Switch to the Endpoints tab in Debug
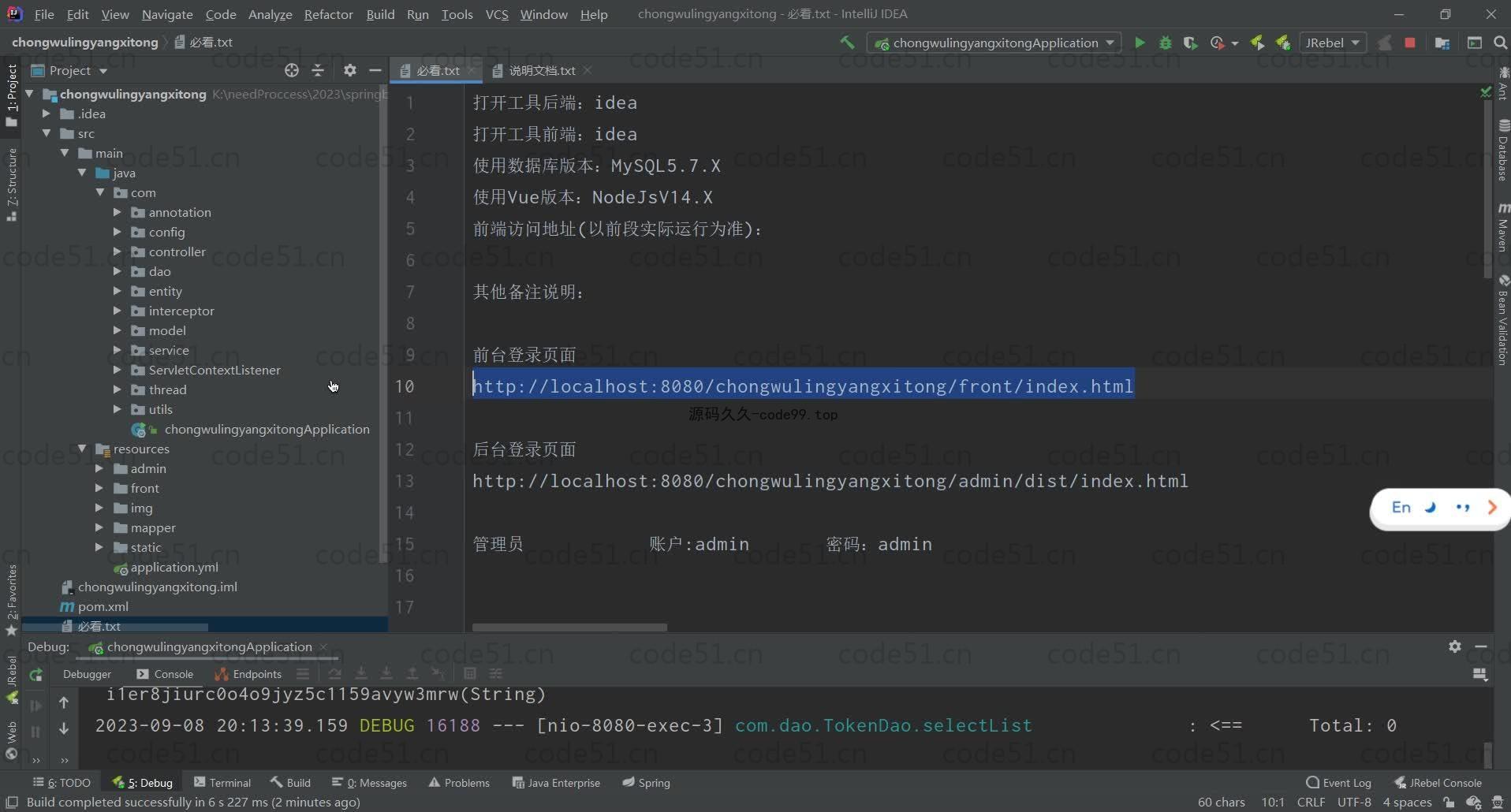Image resolution: width=1511 pixels, height=812 pixels. [248, 674]
